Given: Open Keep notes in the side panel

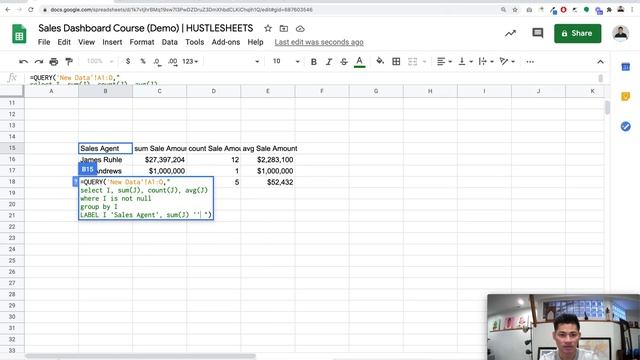Looking at the screenshot, I should (x=625, y=96).
